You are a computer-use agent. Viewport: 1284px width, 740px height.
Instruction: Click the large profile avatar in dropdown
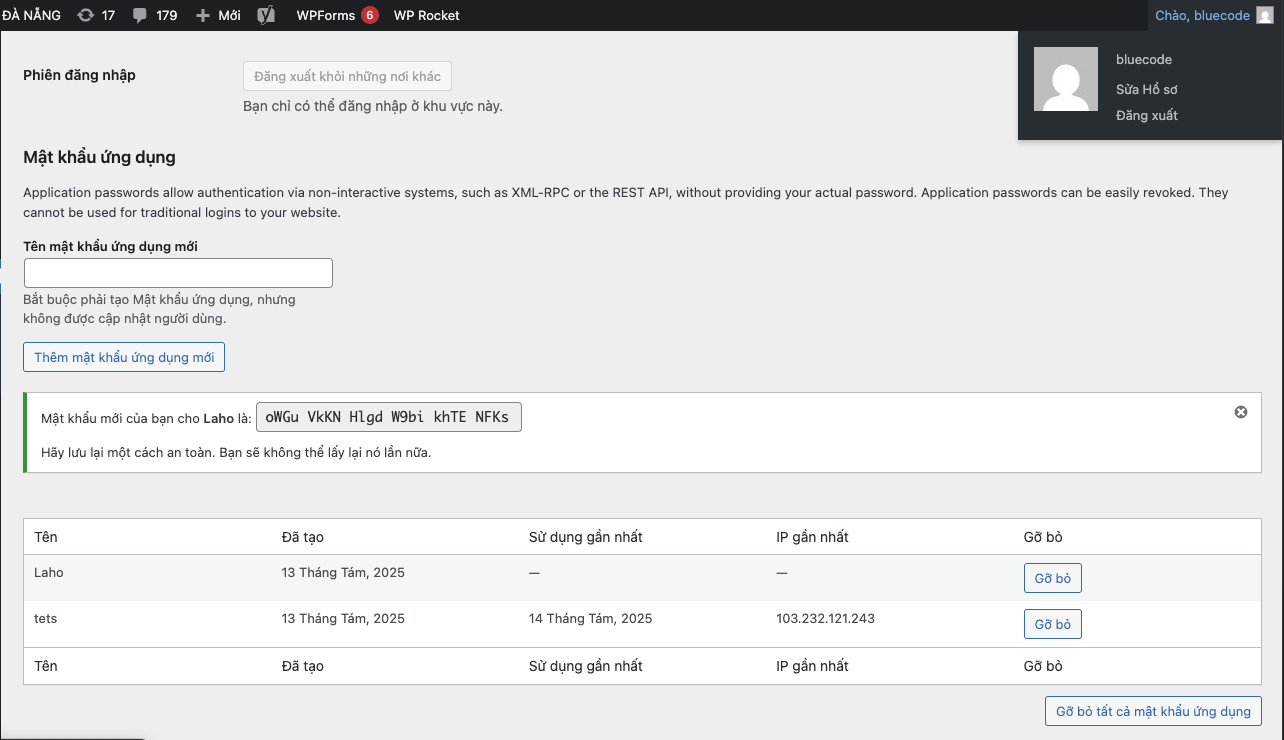1066,79
